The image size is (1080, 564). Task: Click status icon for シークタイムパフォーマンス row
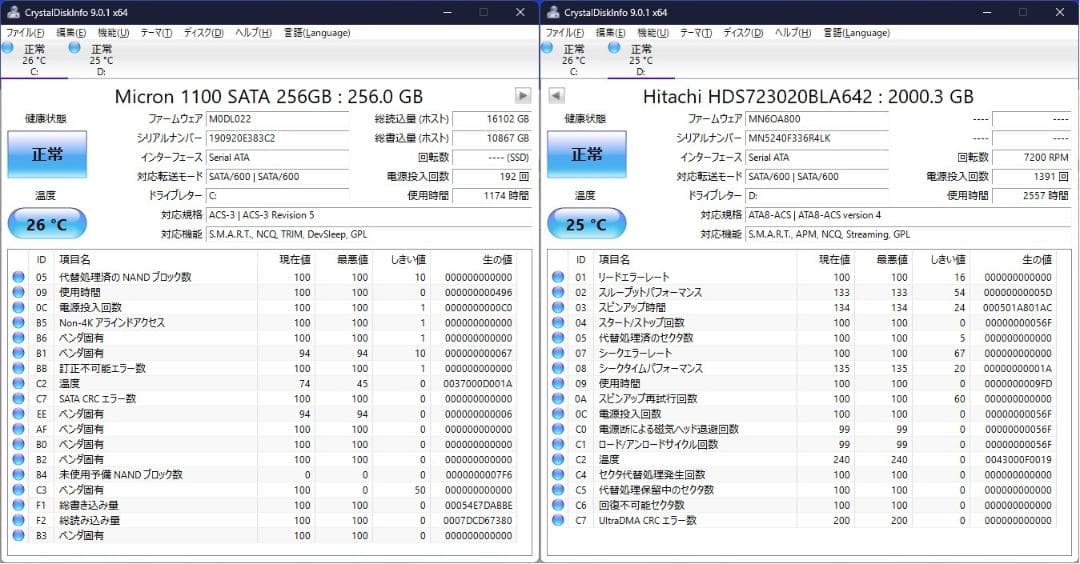point(558,368)
